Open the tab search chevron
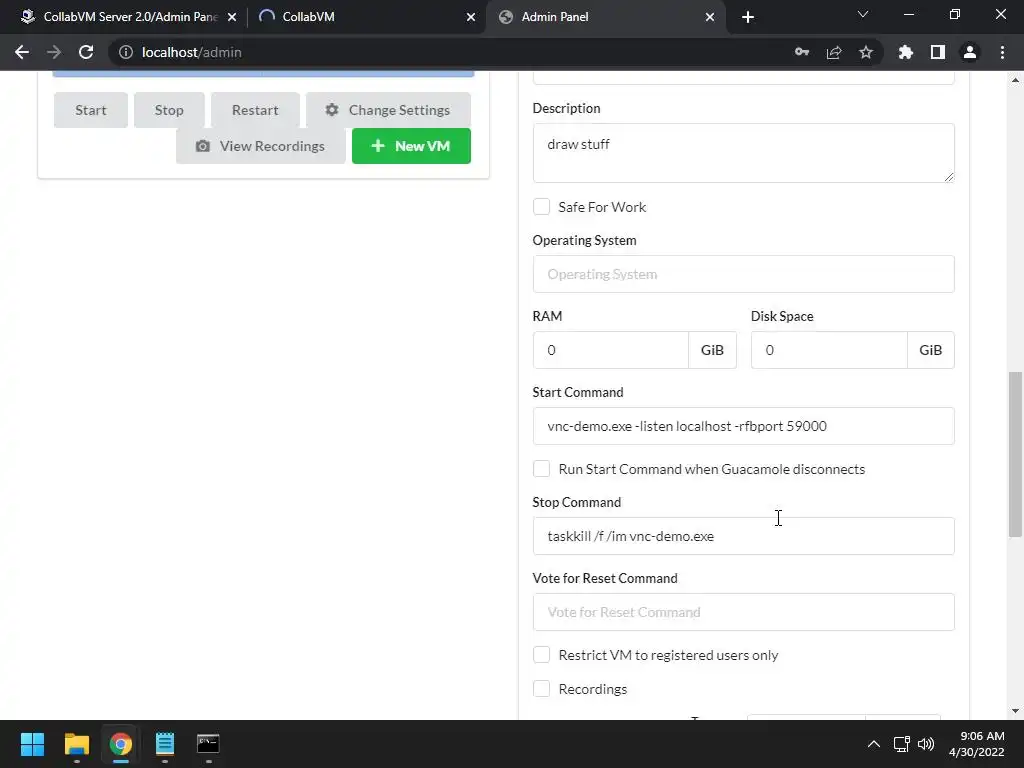This screenshot has width=1024, height=768. (863, 14)
